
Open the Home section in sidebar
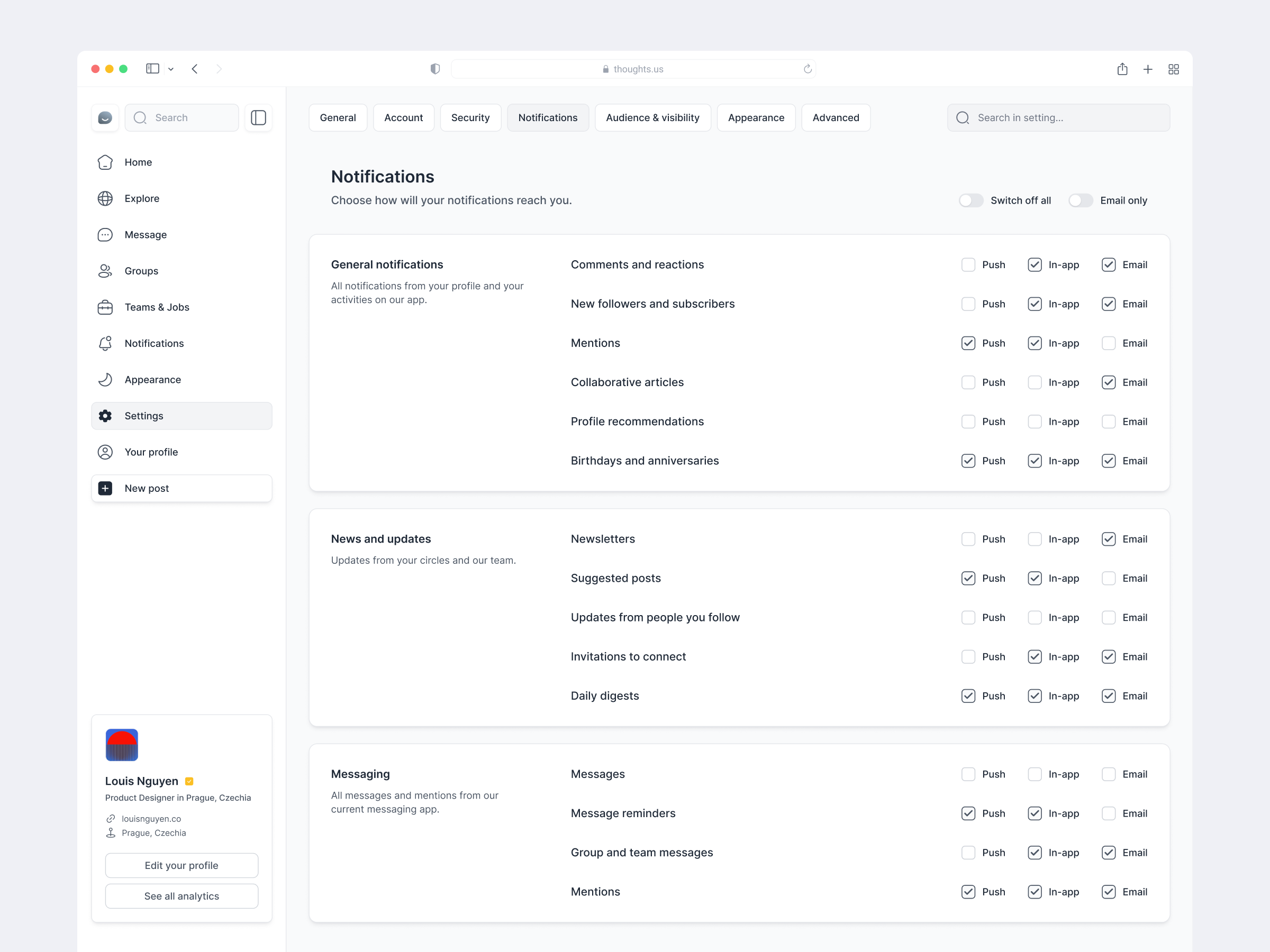106,162
